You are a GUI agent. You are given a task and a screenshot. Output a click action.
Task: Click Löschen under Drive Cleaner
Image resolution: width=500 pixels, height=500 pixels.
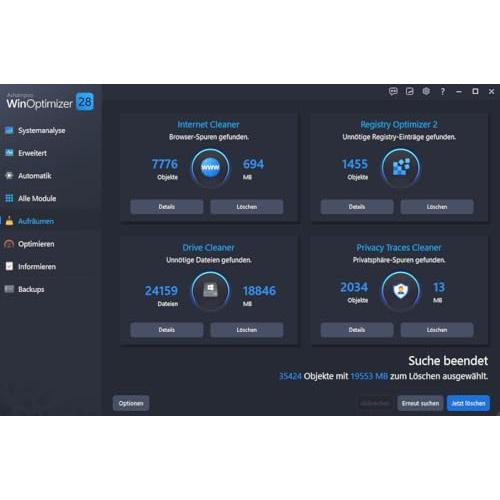247,330
